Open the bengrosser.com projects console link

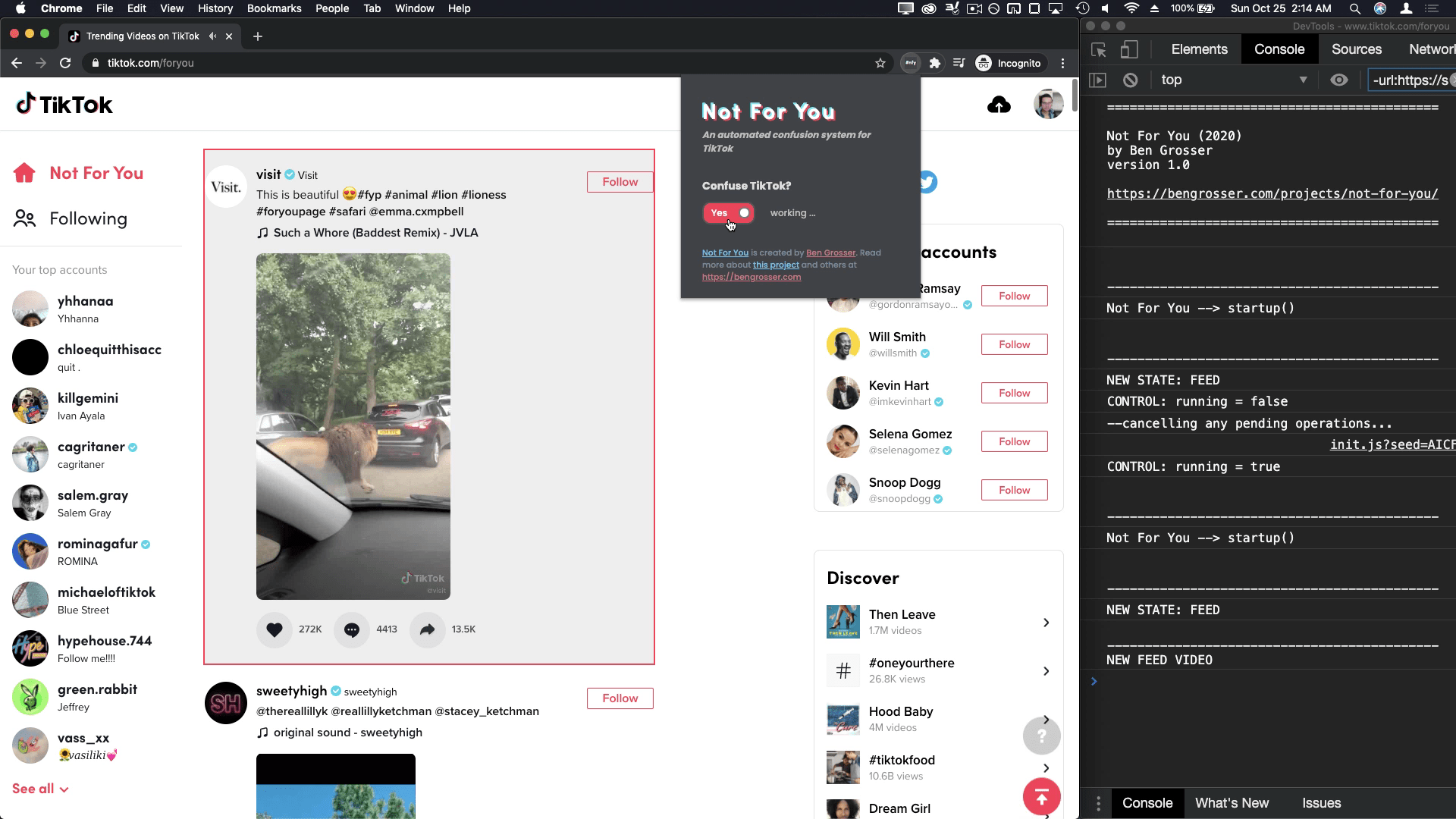click(x=1272, y=193)
